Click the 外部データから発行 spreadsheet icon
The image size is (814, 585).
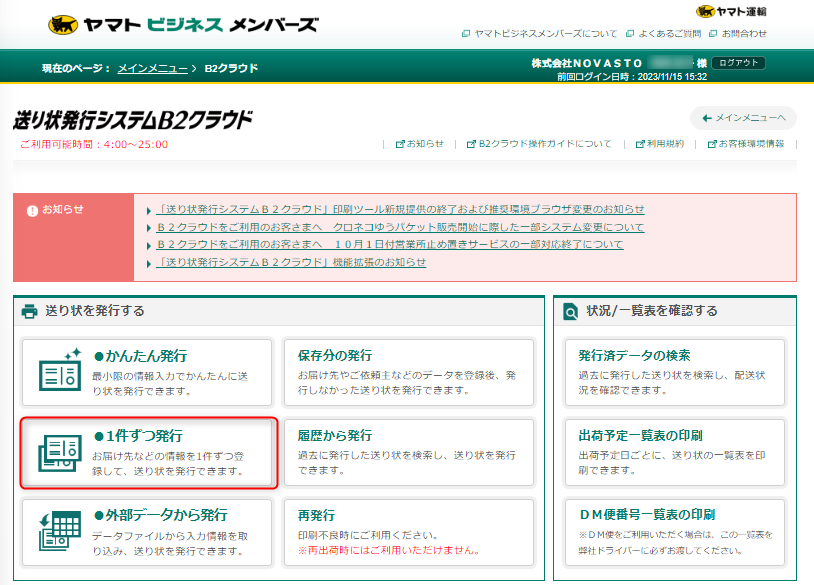click(x=60, y=530)
